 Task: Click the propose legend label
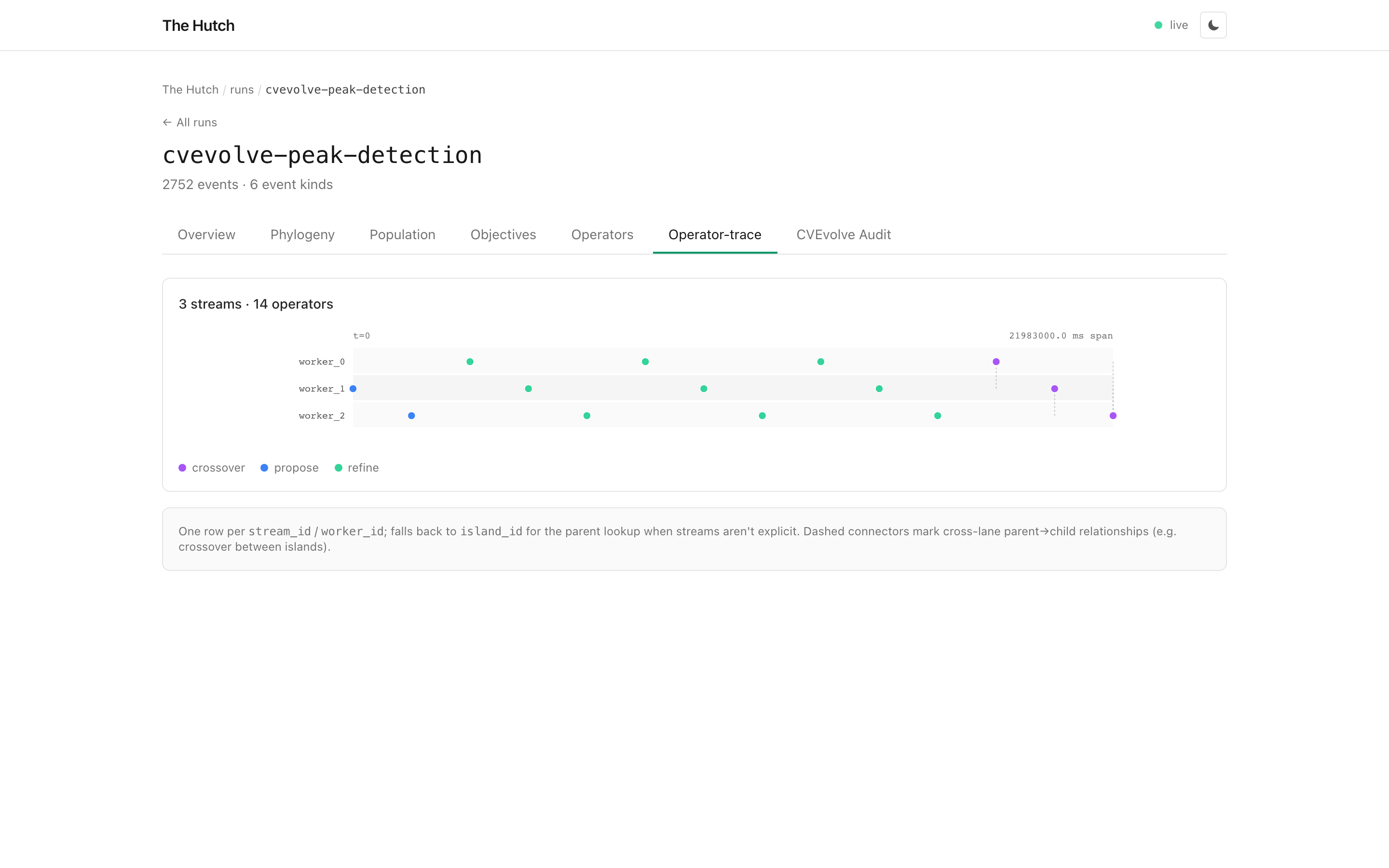[x=296, y=468]
